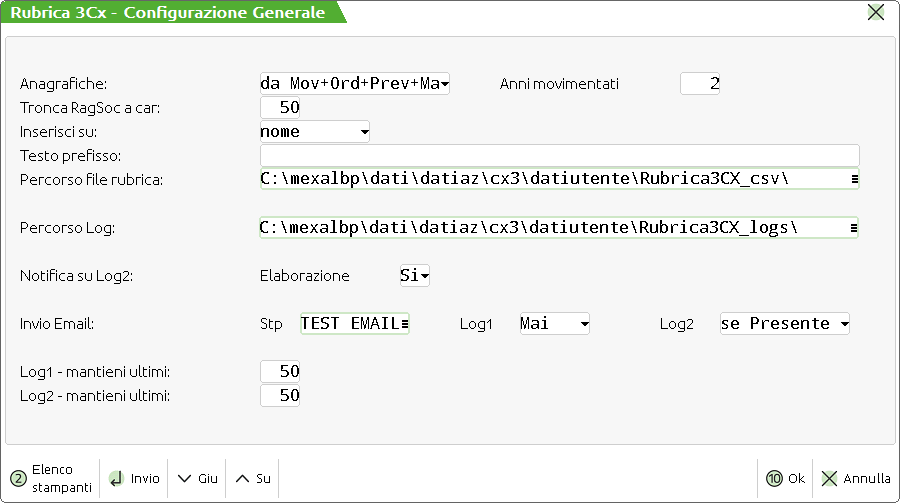Click the Log2 mantieni ultimi field

[x=280, y=396]
